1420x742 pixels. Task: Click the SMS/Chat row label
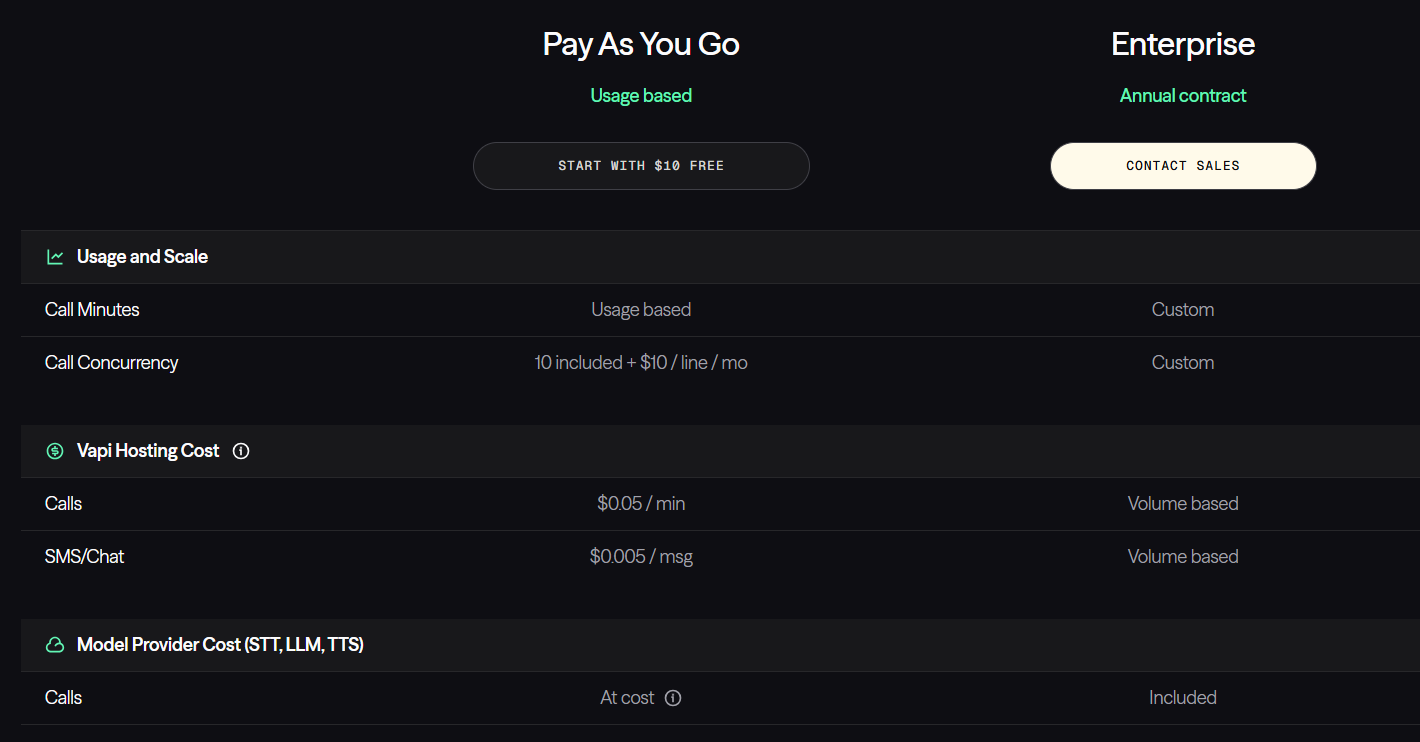(84, 557)
